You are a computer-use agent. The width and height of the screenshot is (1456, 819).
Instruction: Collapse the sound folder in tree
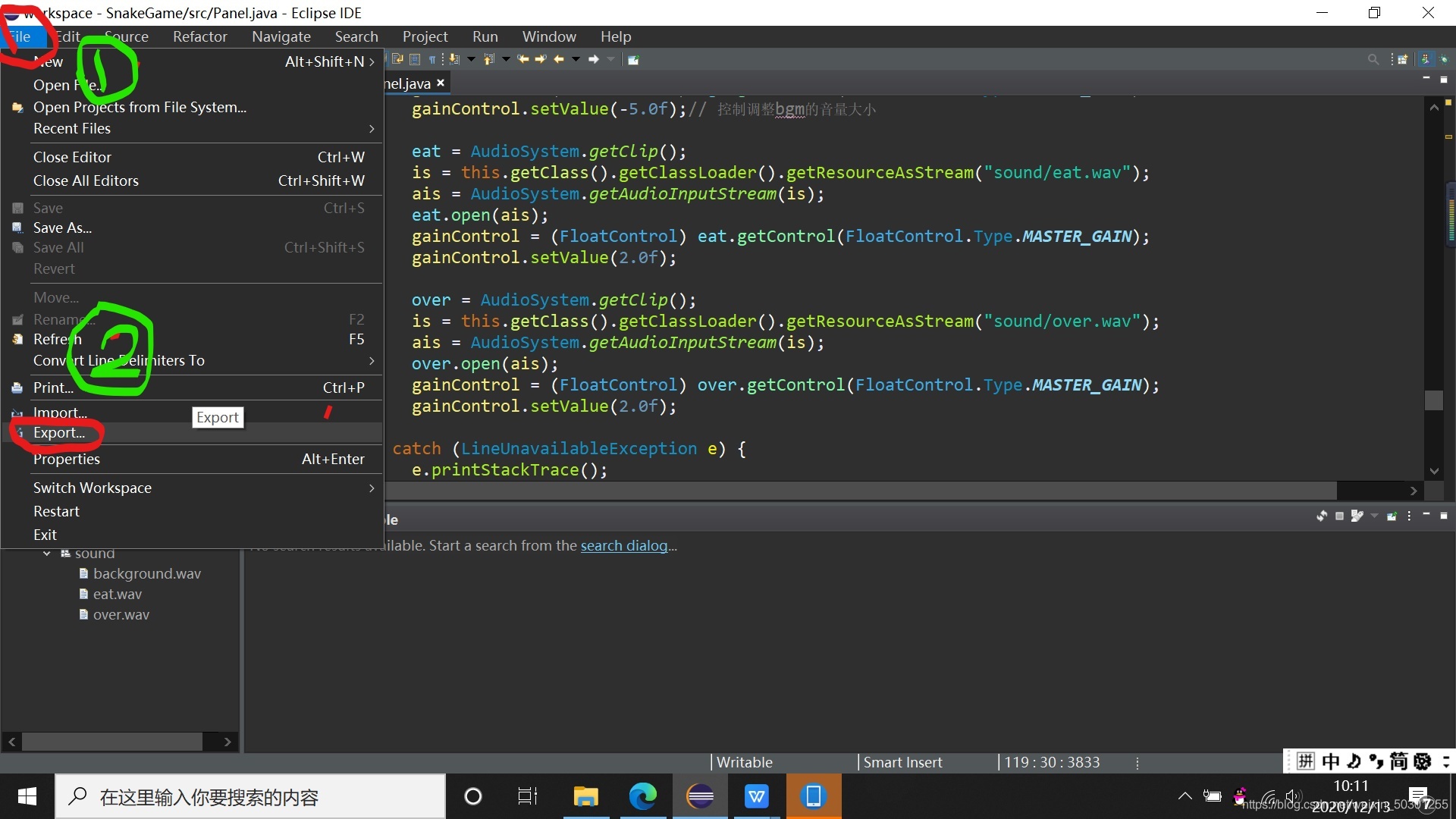pyautogui.click(x=47, y=554)
